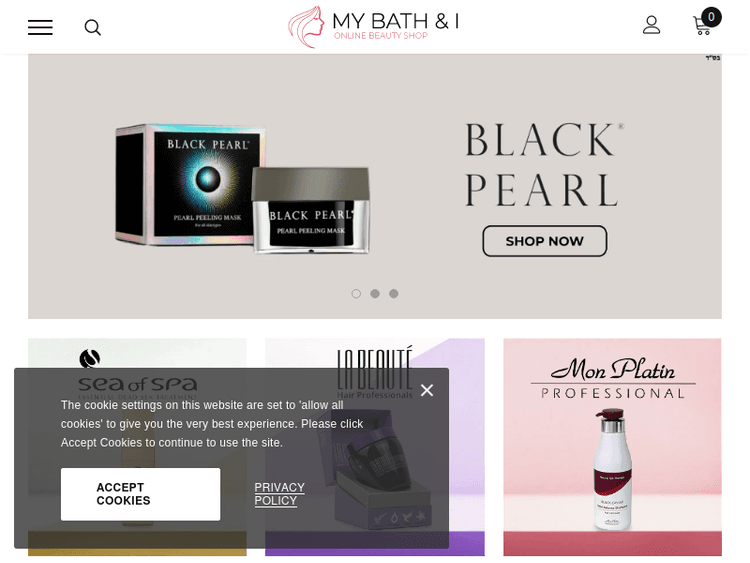The image size is (750, 563).
Task: Click the Mon Platin shampoo bottle image
Action: coord(612,469)
